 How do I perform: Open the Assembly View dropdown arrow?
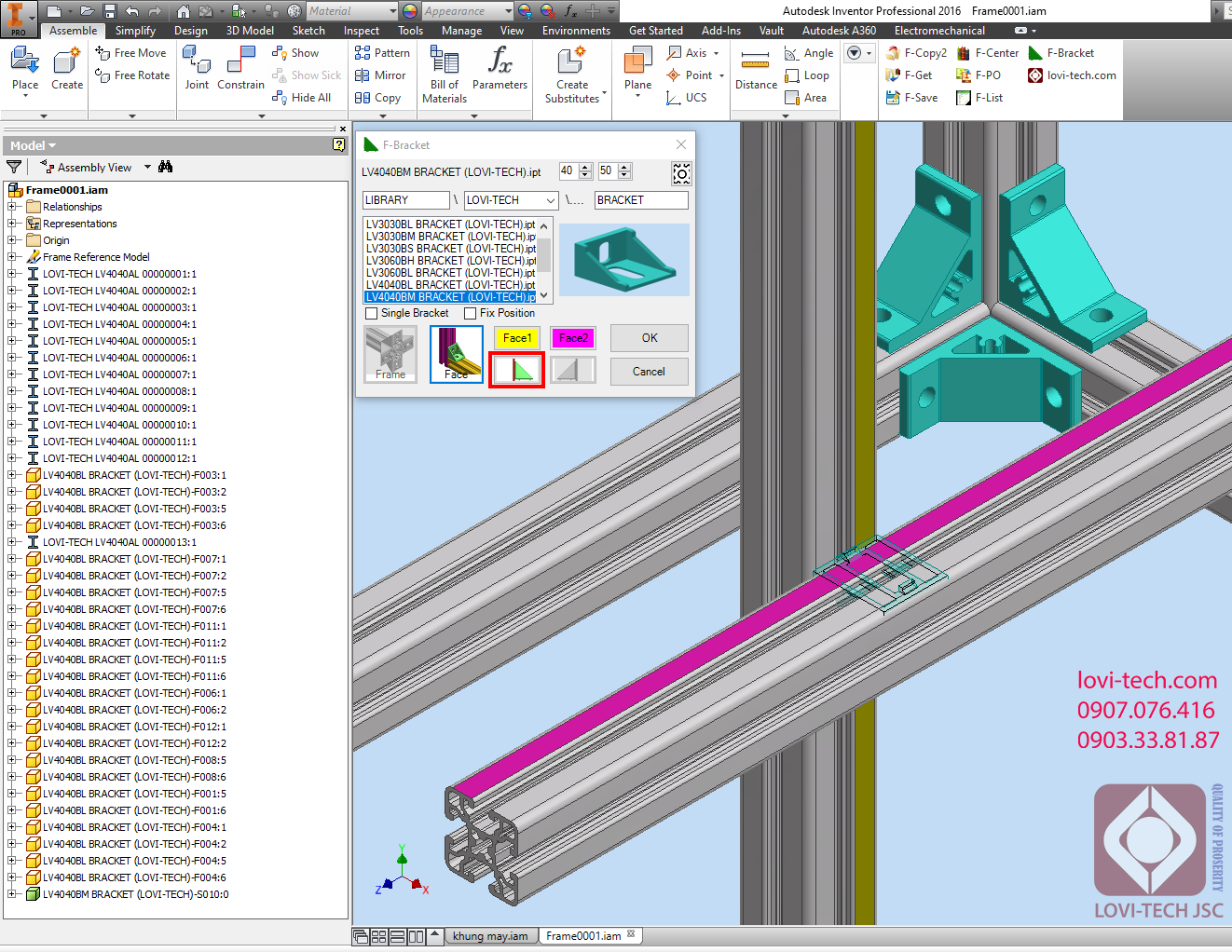tap(147, 168)
